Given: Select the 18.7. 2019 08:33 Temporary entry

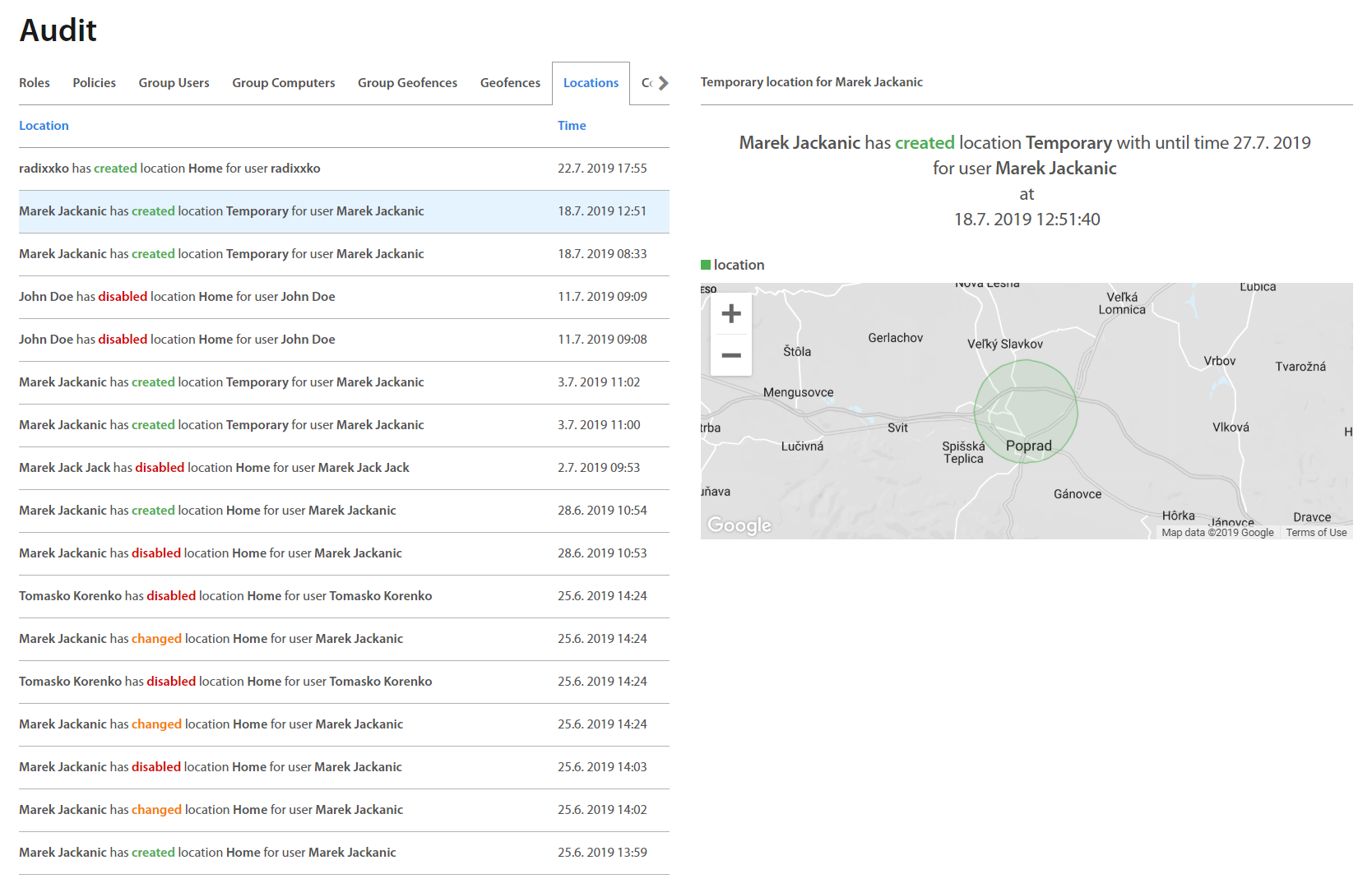Looking at the screenshot, I should tap(221, 254).
